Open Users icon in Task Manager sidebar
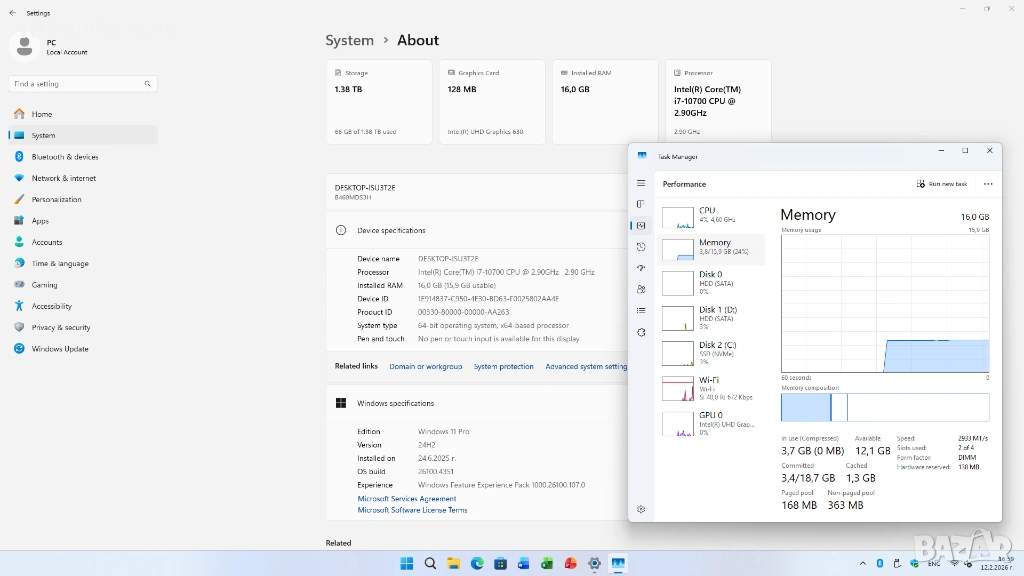 point(641,289)
